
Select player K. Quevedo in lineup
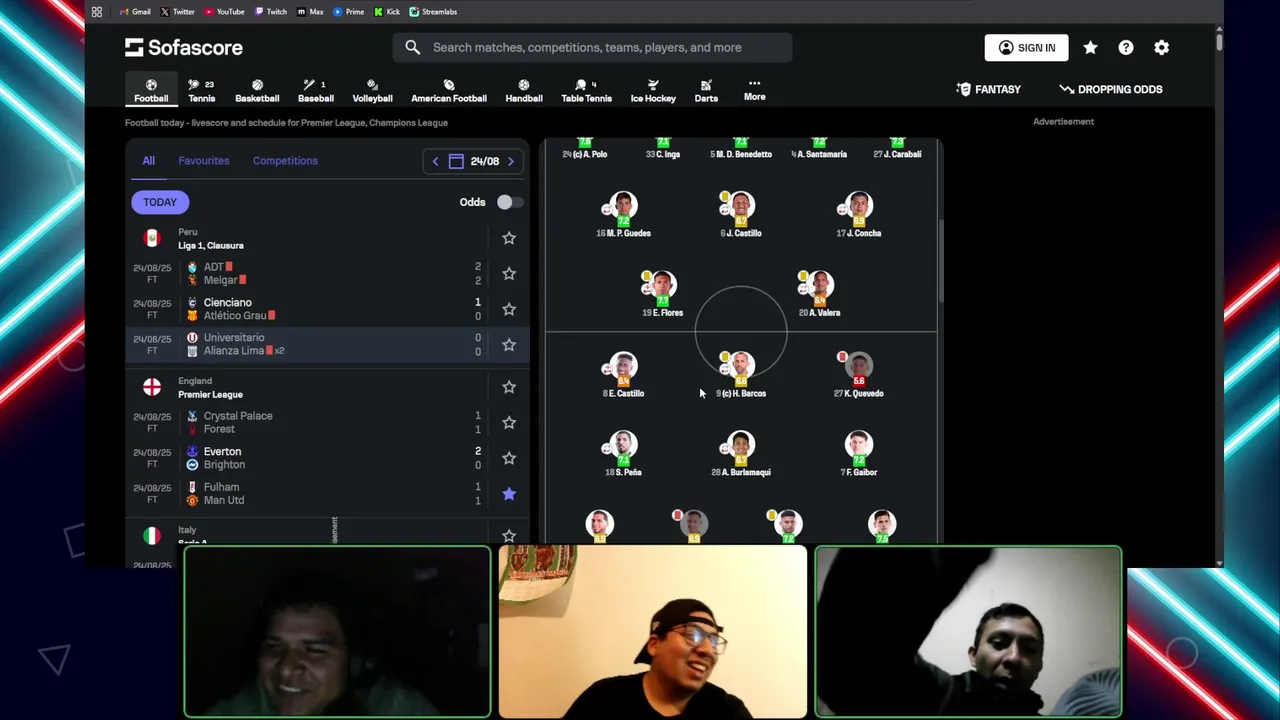[x=859, y=374]
